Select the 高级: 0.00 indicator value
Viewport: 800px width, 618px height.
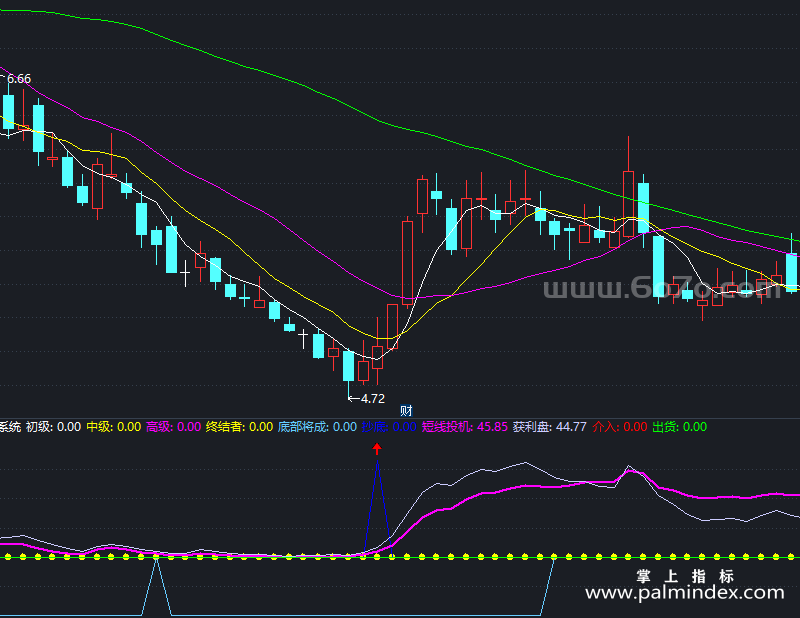click(173, 427)
